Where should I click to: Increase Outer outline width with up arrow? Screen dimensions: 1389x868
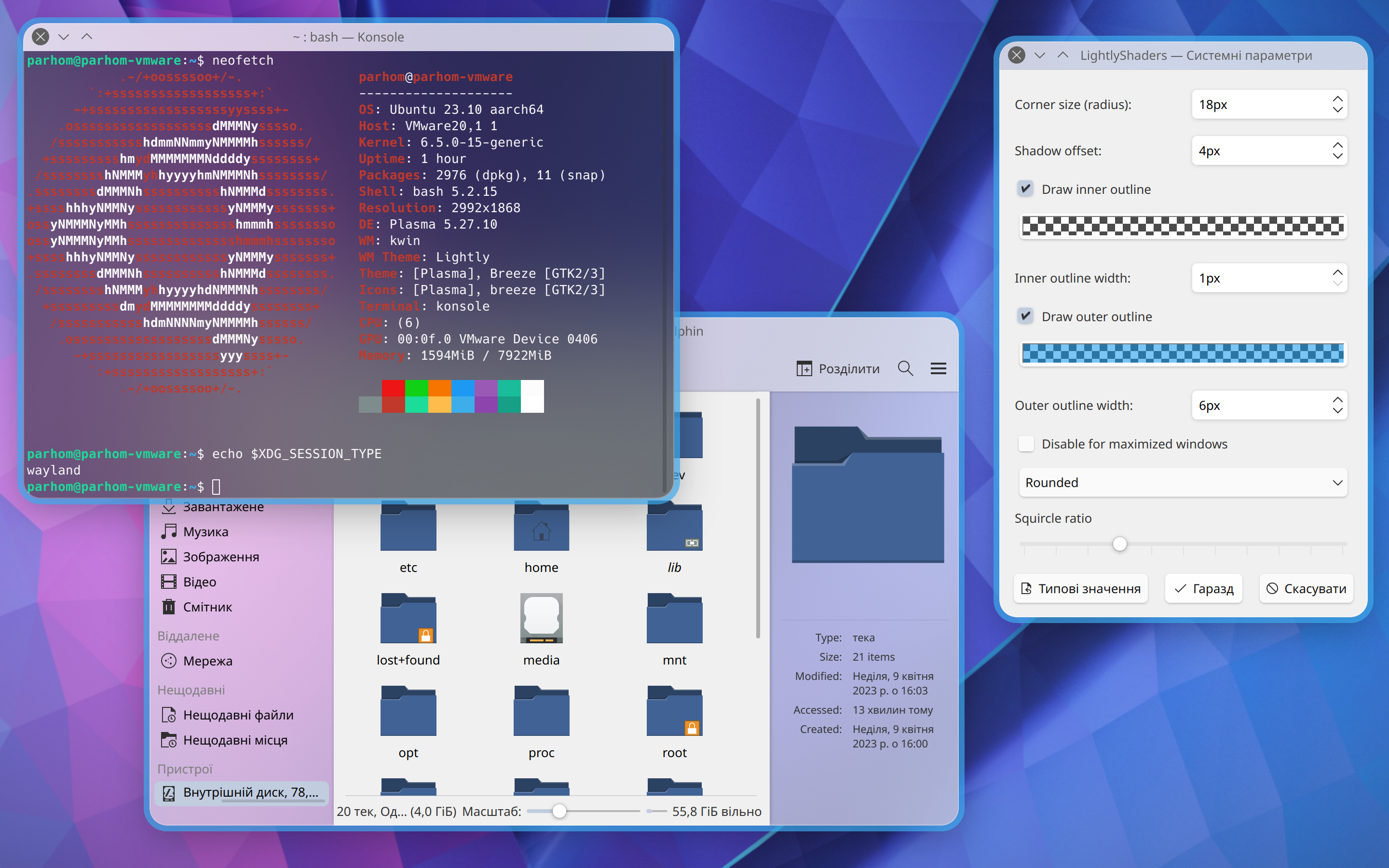1337,400
